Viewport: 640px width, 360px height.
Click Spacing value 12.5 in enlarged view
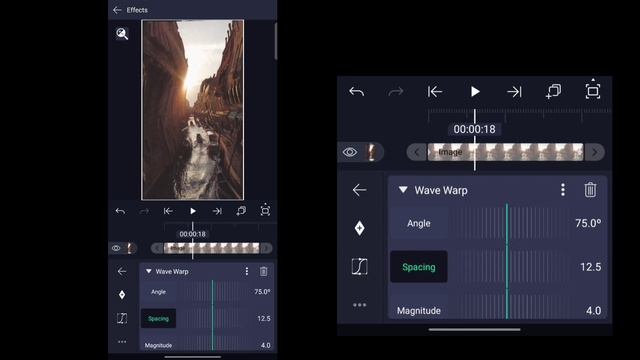[591, 267]
